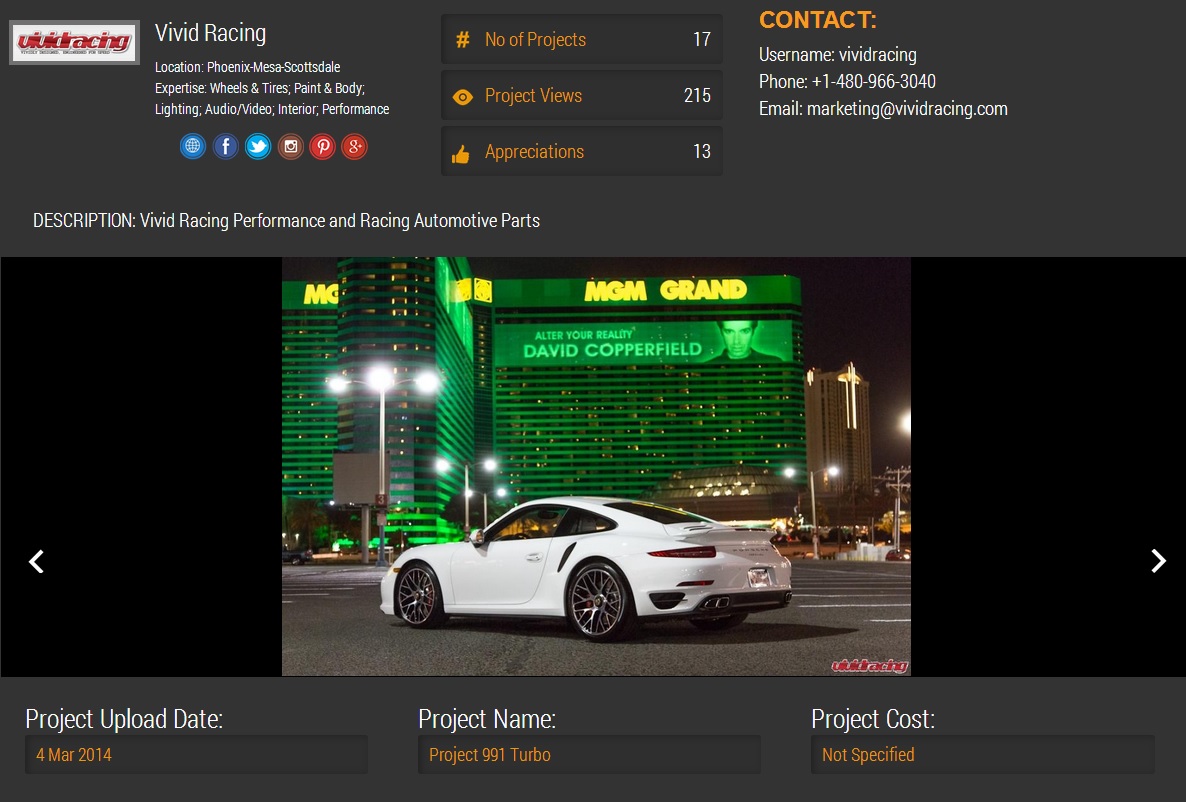Open the Pinterest page icon
1186x802 pixels.
(x=322, y=146)
